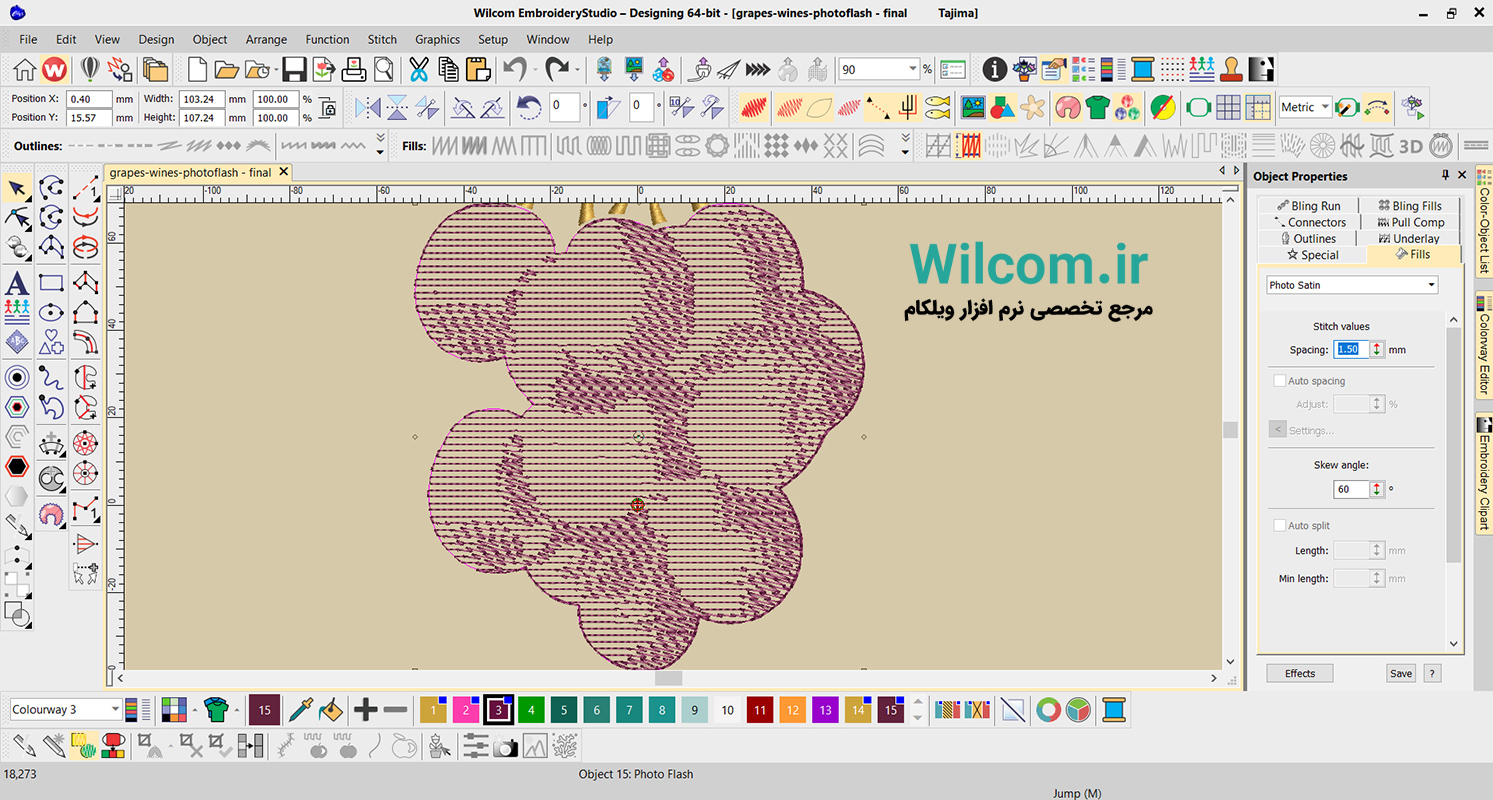Screen dimensions: 1493x800
Task: Click the Print icon
Action: [x=354, y=69]
